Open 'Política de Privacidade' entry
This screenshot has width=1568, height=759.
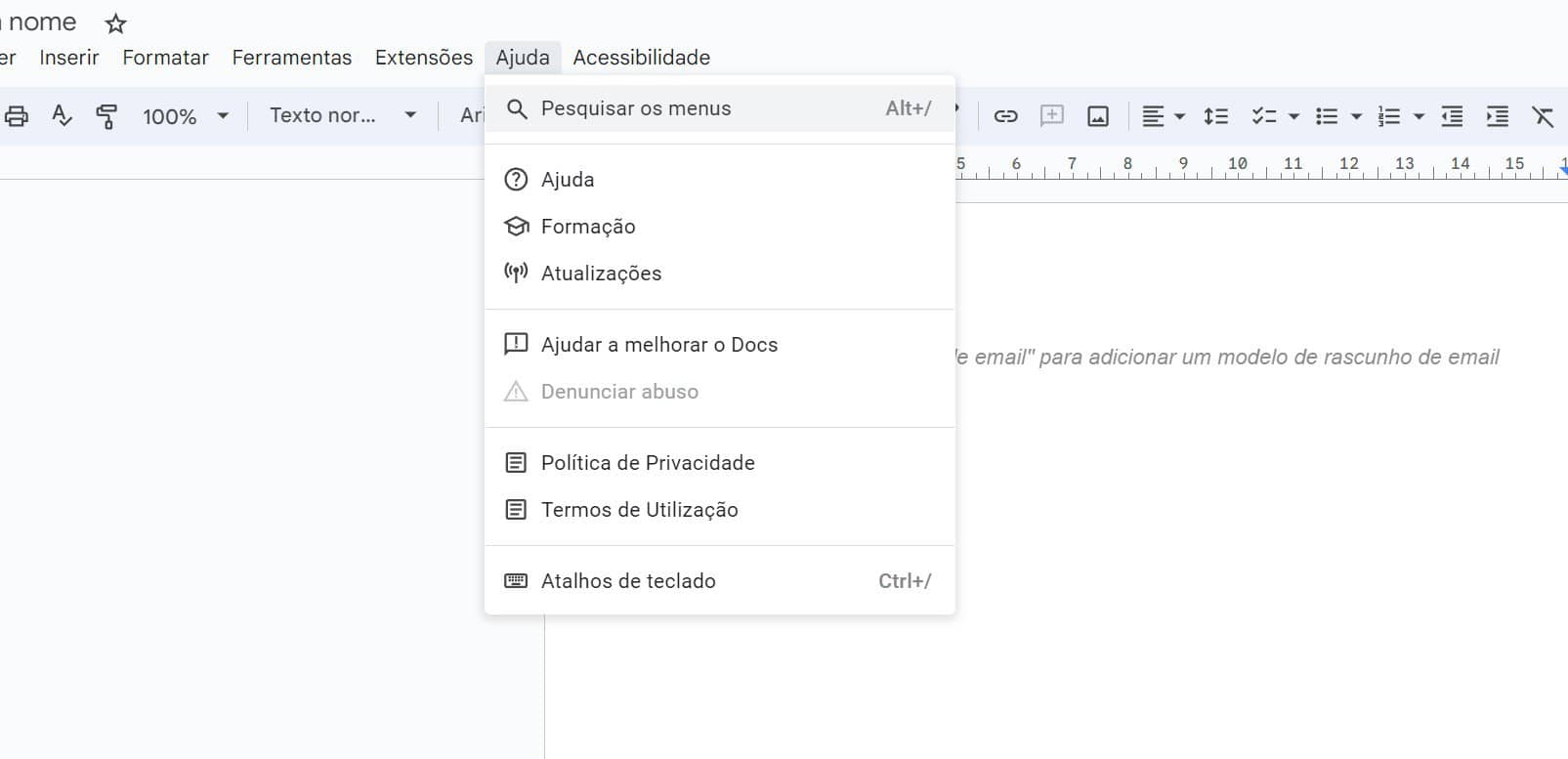coord(720,463)
